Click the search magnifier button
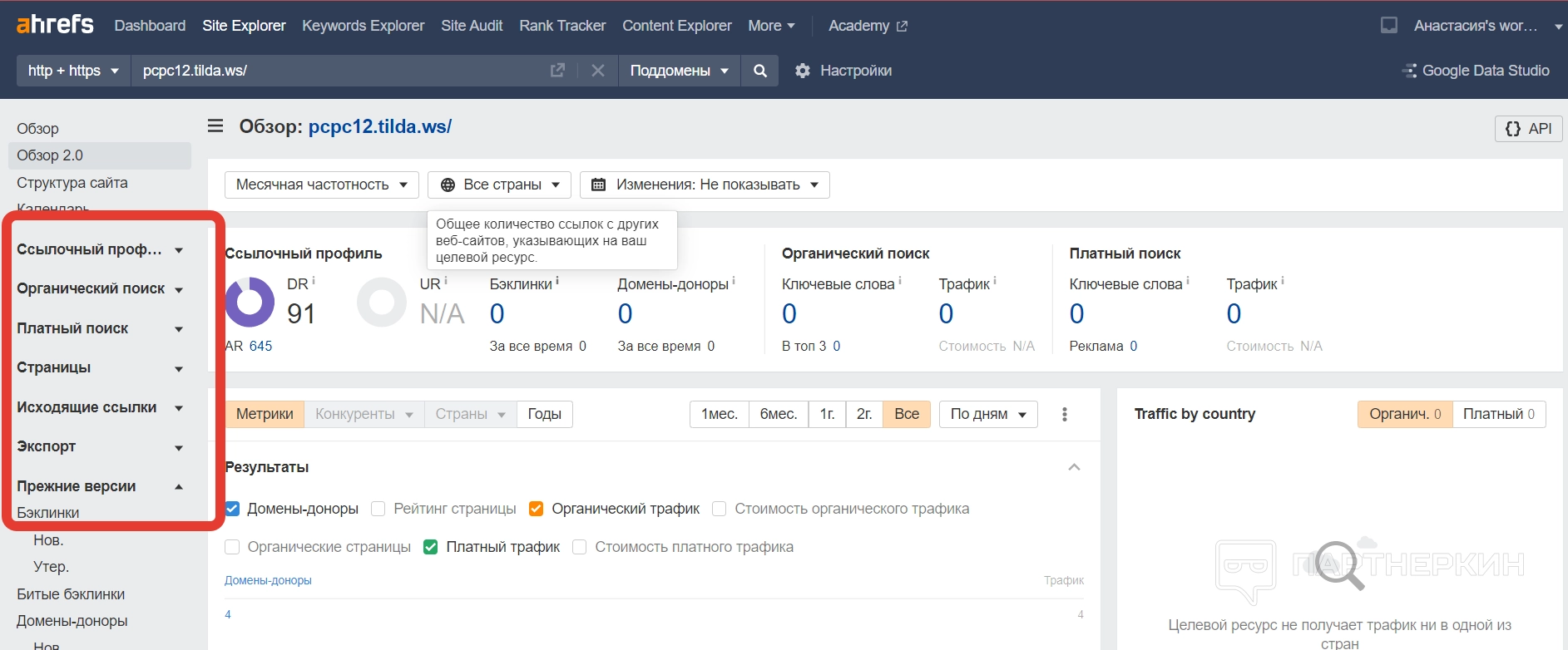Screen dimensions: 1568x650 [x=759, y=71]
